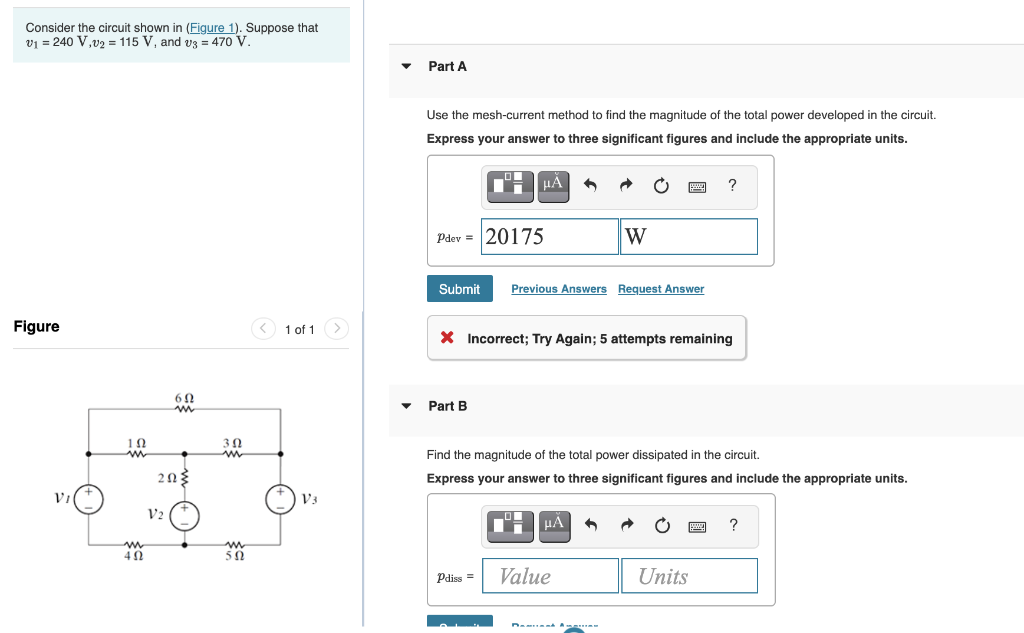Open the on-screen keyboard in Part A
Screen dimensions: 1024x633
tap(696, 186)
